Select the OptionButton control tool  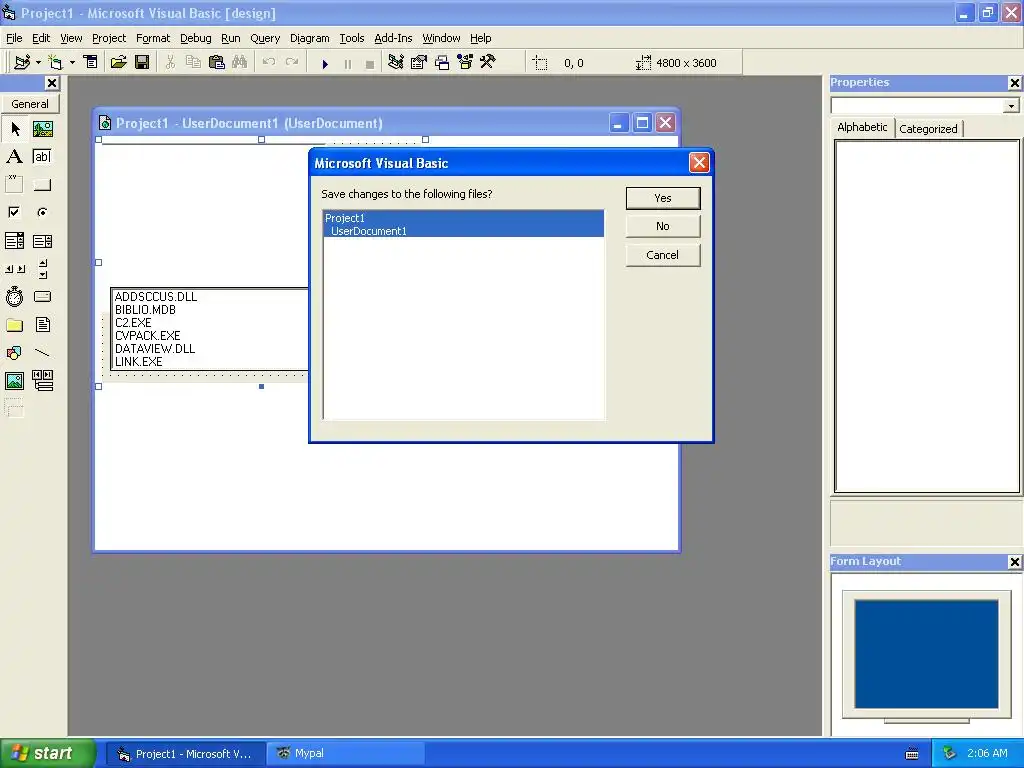coord(42,212)
